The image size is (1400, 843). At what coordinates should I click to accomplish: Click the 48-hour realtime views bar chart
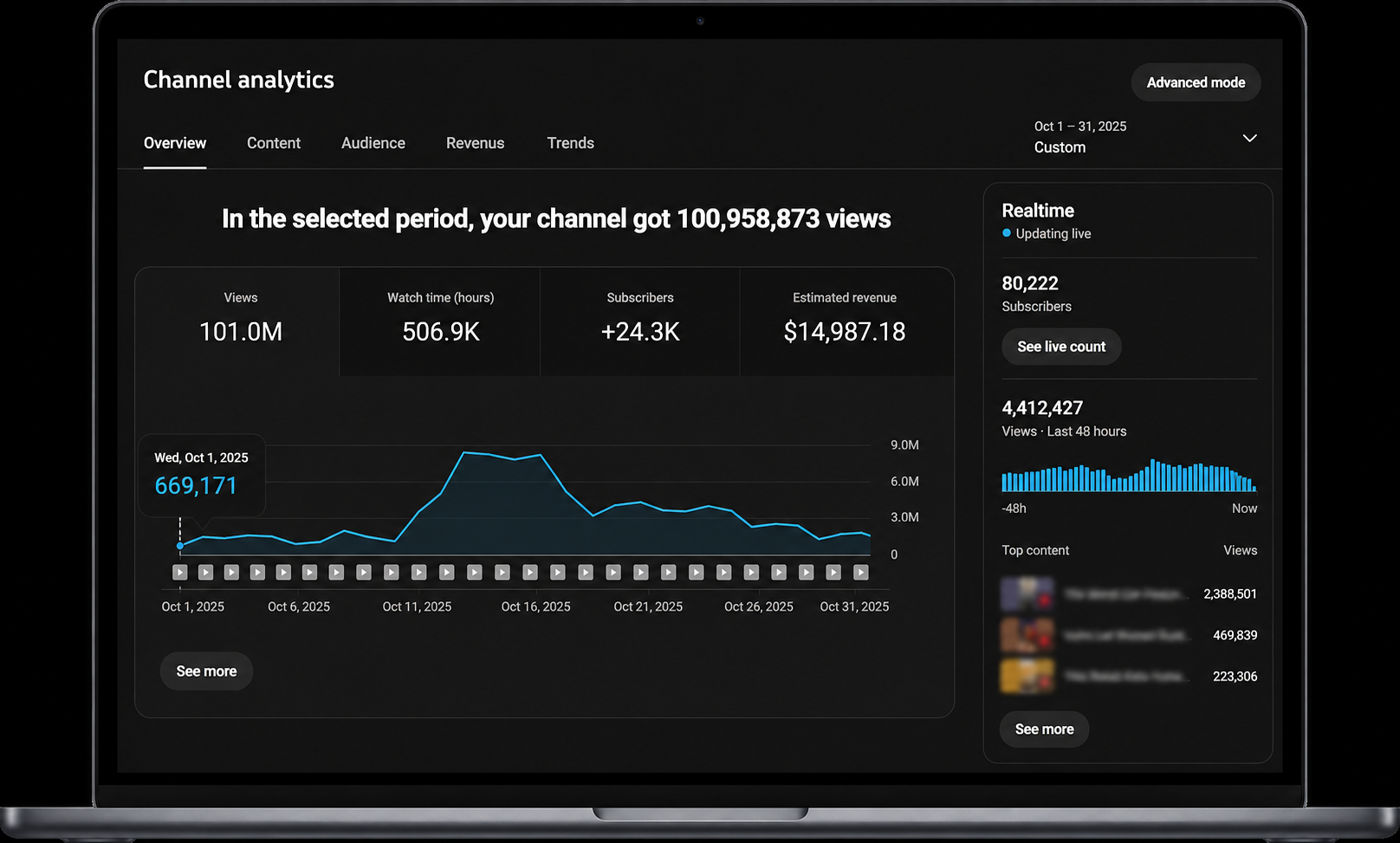click(1129, 476)
